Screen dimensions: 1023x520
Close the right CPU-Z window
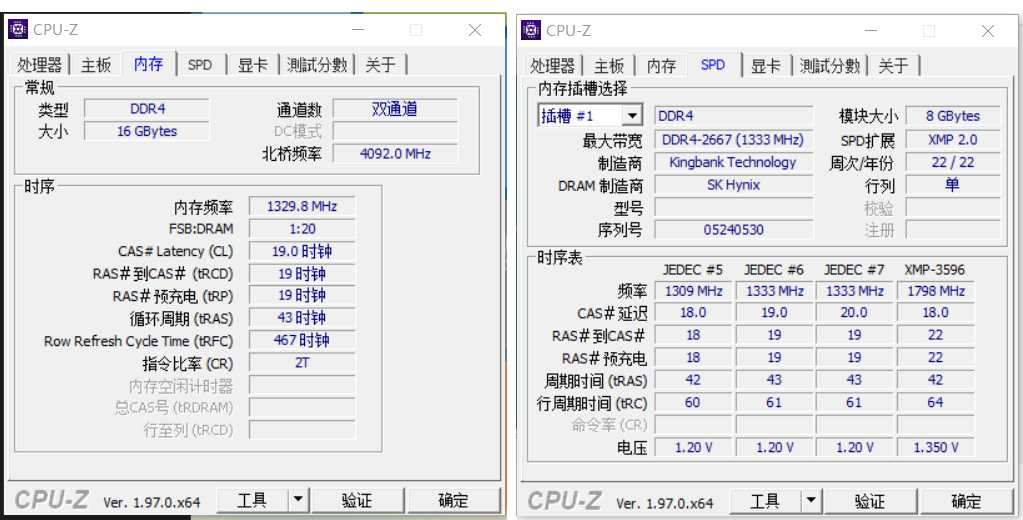[988, 31]
